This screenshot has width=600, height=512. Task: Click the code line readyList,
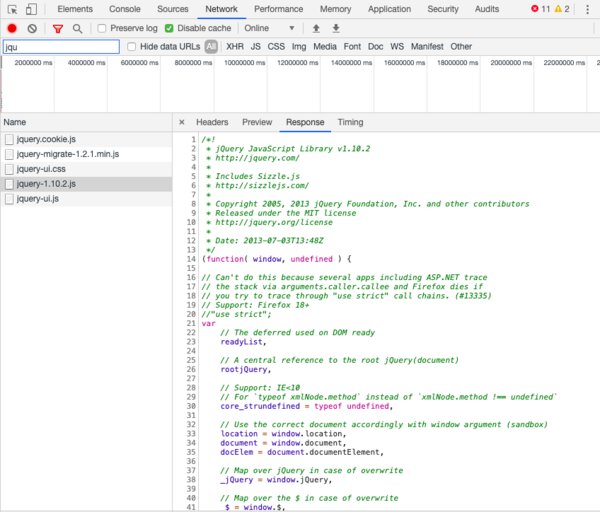243,342
